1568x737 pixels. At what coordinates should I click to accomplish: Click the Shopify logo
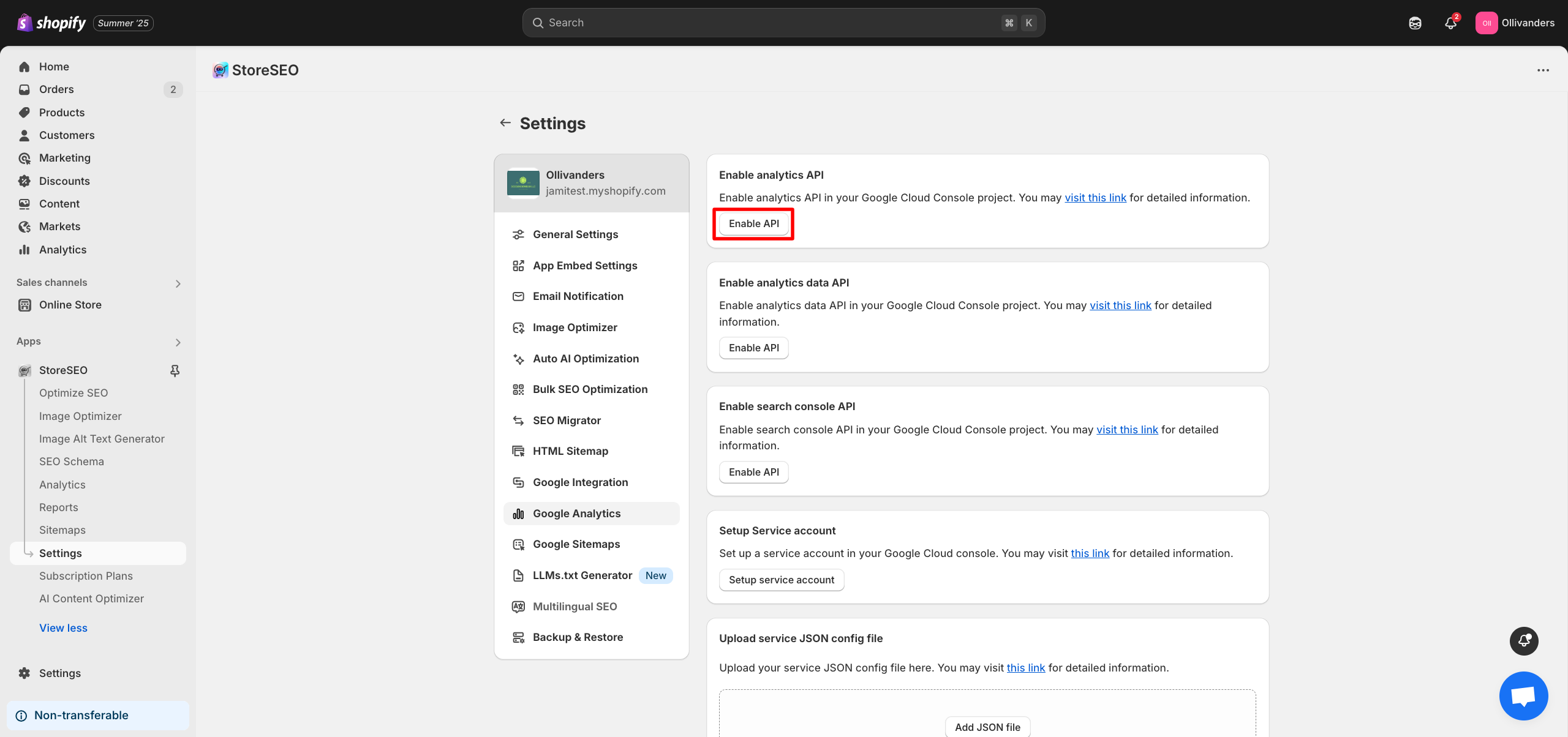(x=51, y=23)
